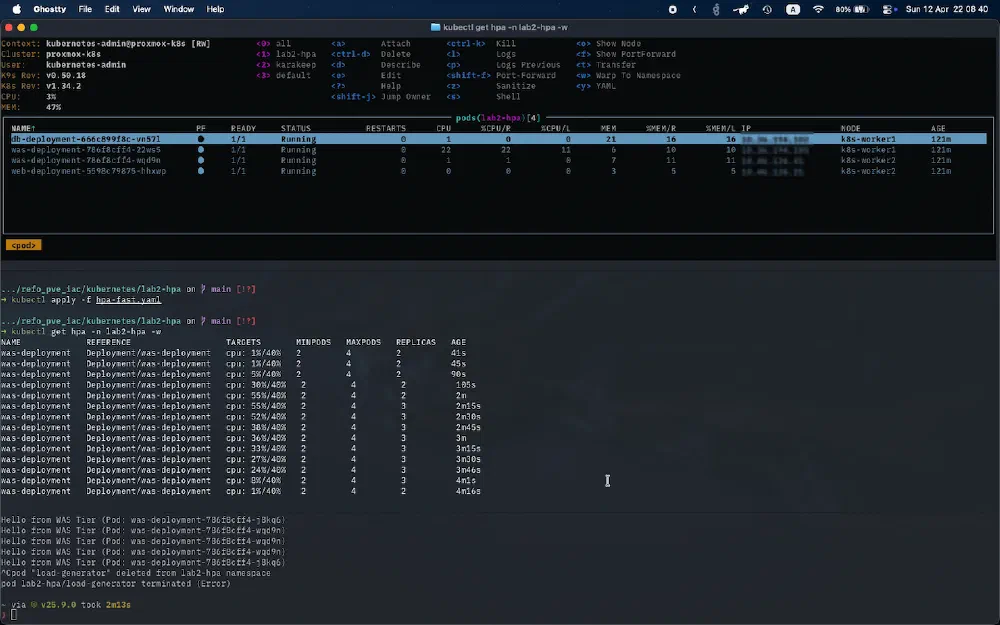Screen dimensions: 1000x625
Task: Sort the pod table by AGE column
Action: 939,129
